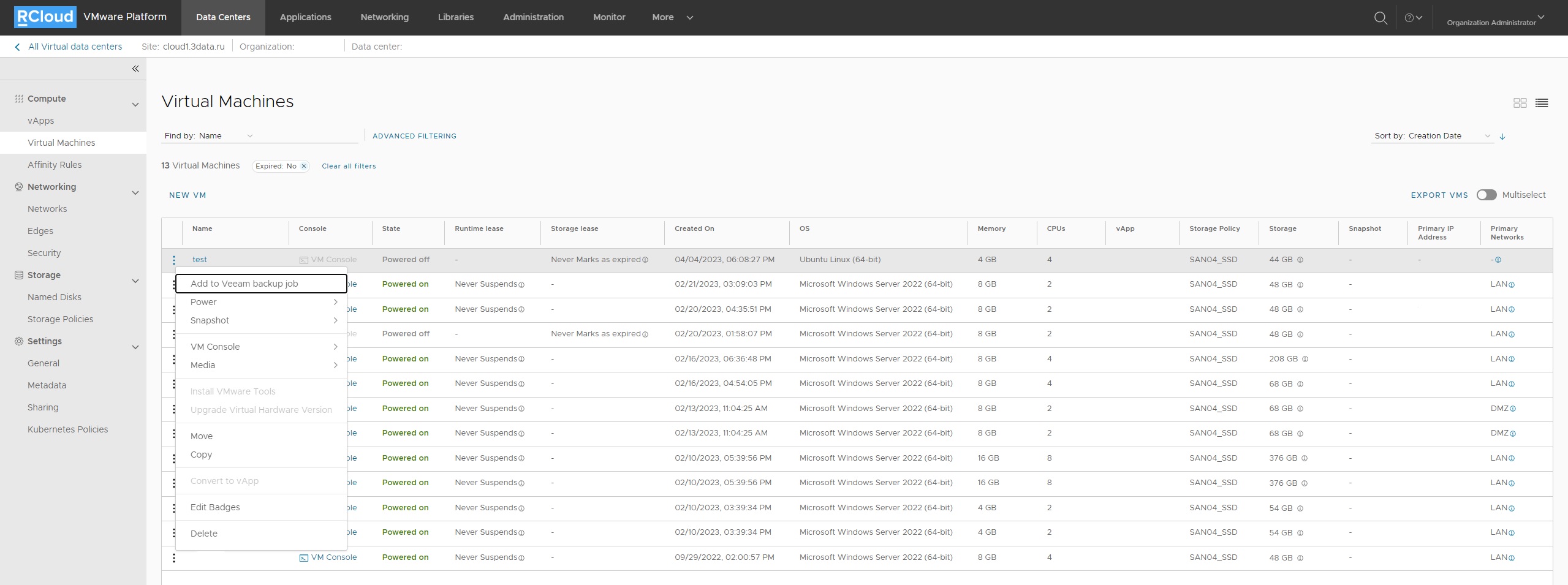
Task: Collapse the left sidebar with double chevron
Action: [x=135, y=69]
